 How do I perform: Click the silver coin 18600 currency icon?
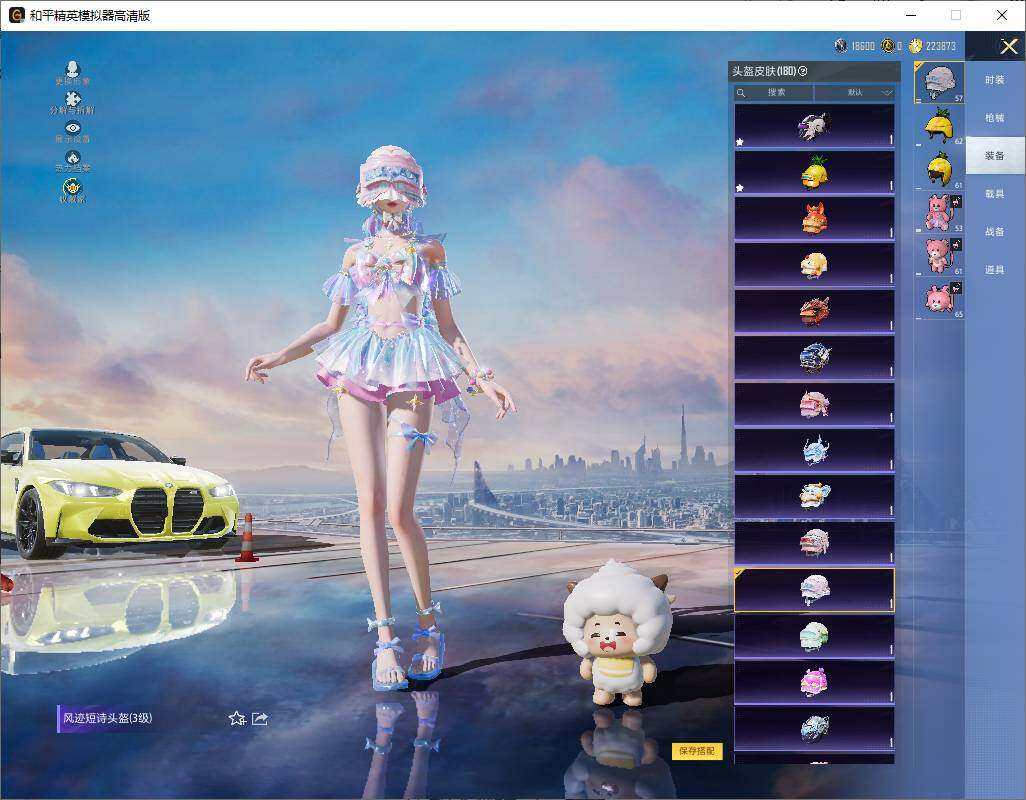[x=841, y=46]
